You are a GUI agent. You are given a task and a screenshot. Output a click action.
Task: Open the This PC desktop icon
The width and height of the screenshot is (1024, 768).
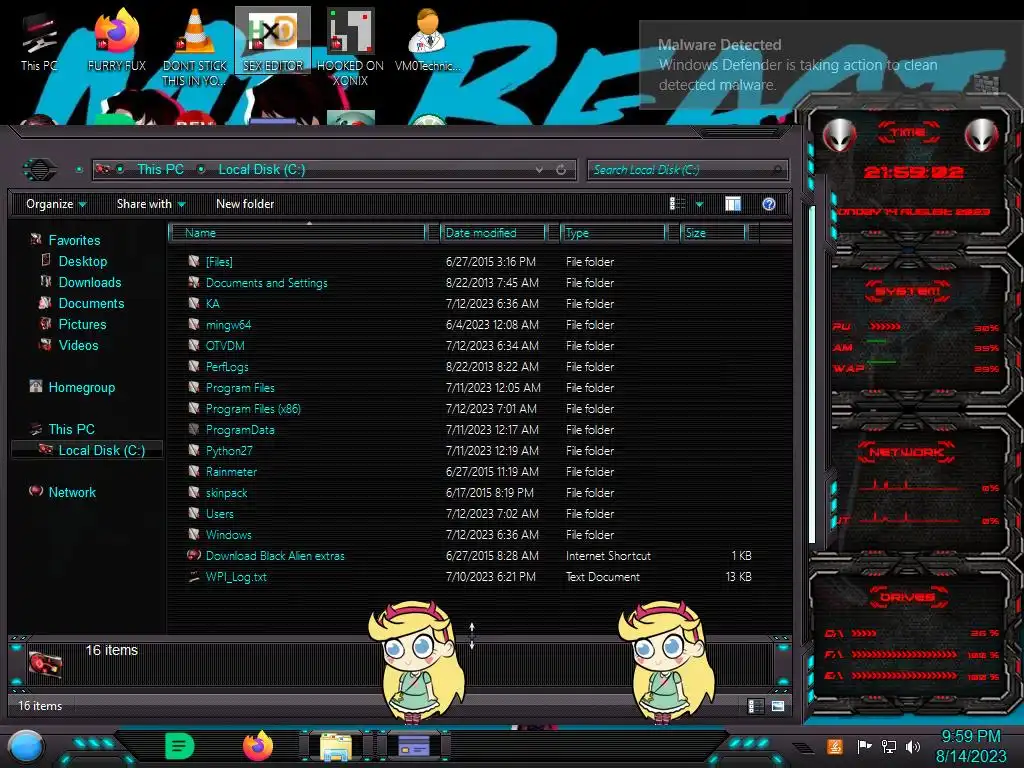coord(38,42)
